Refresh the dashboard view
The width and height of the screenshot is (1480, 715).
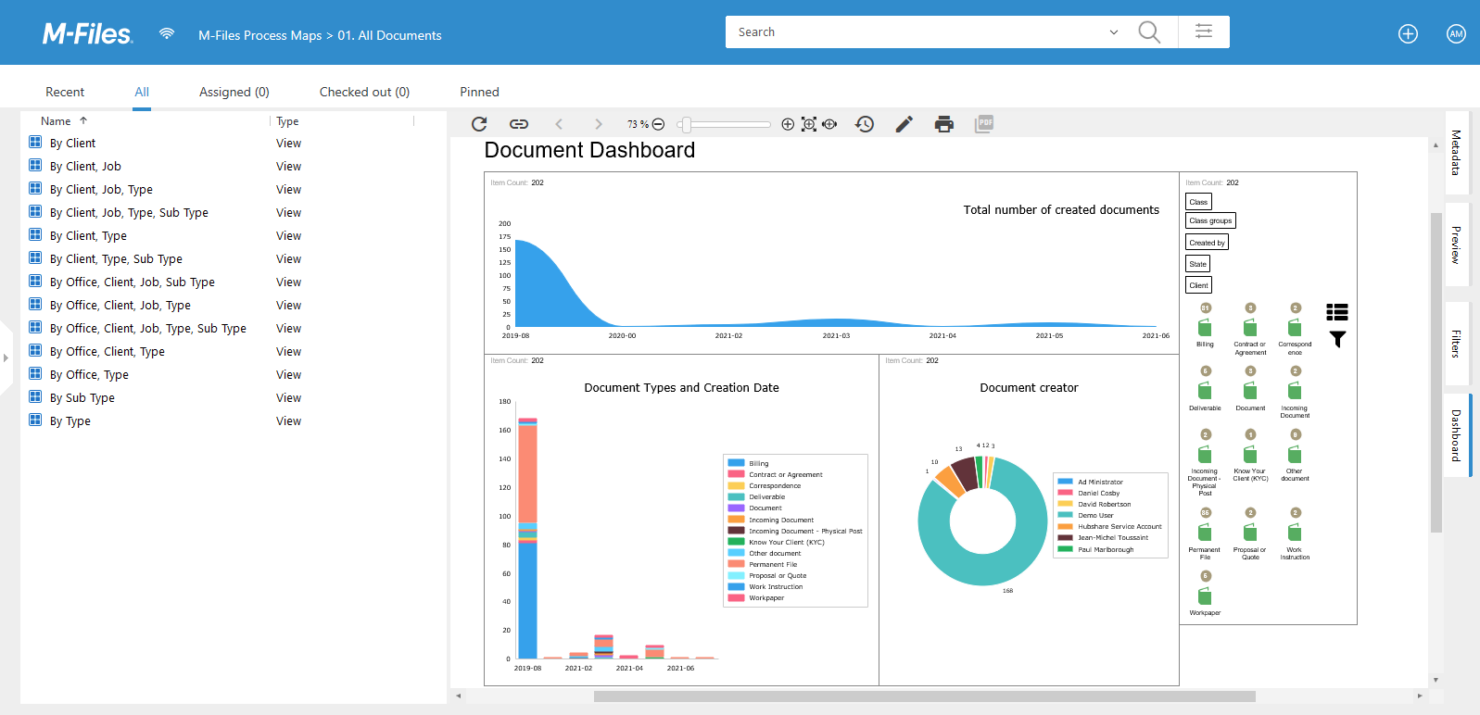(x=479, y=123)
